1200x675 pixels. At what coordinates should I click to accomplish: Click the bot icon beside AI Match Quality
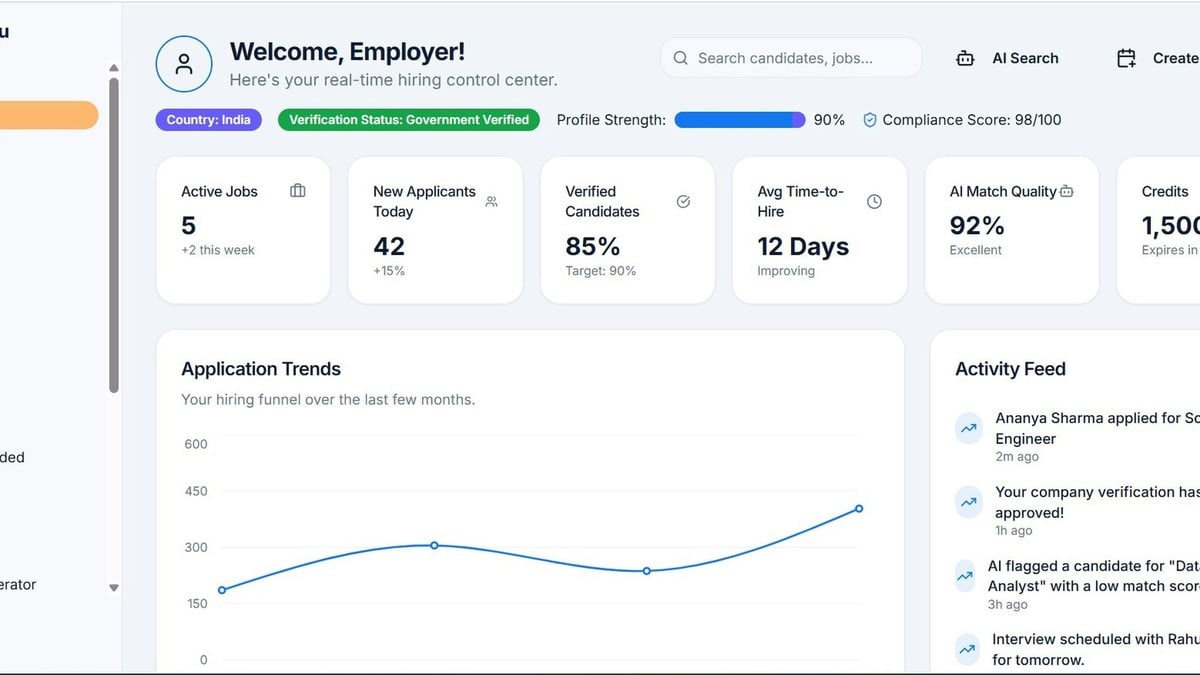pos(1066,191)
